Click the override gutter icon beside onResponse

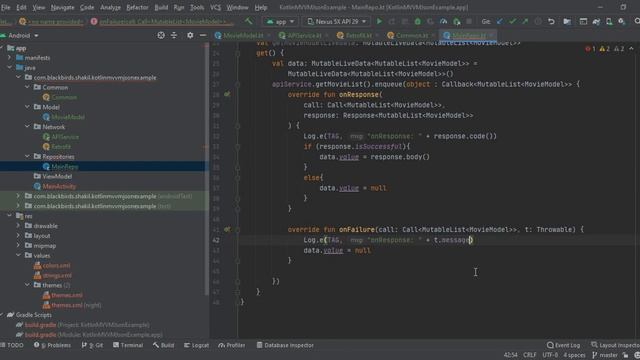[227, 94]
